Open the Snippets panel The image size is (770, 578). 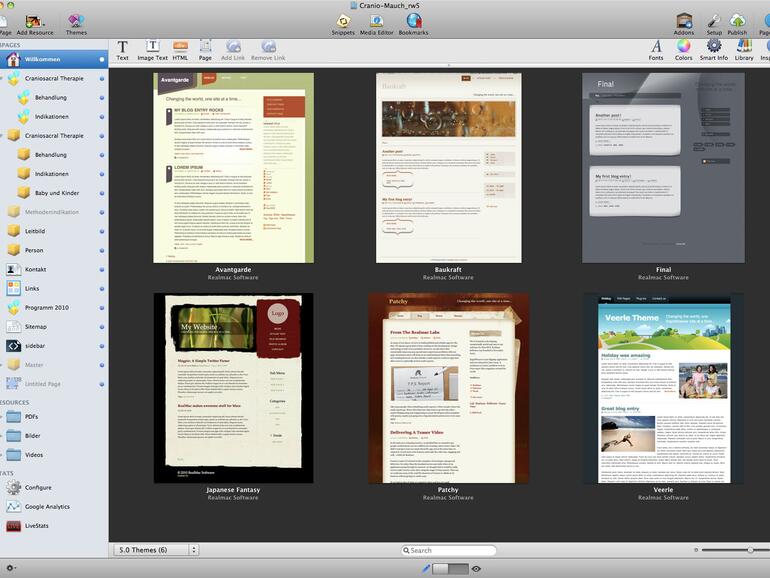coord(343,22)
